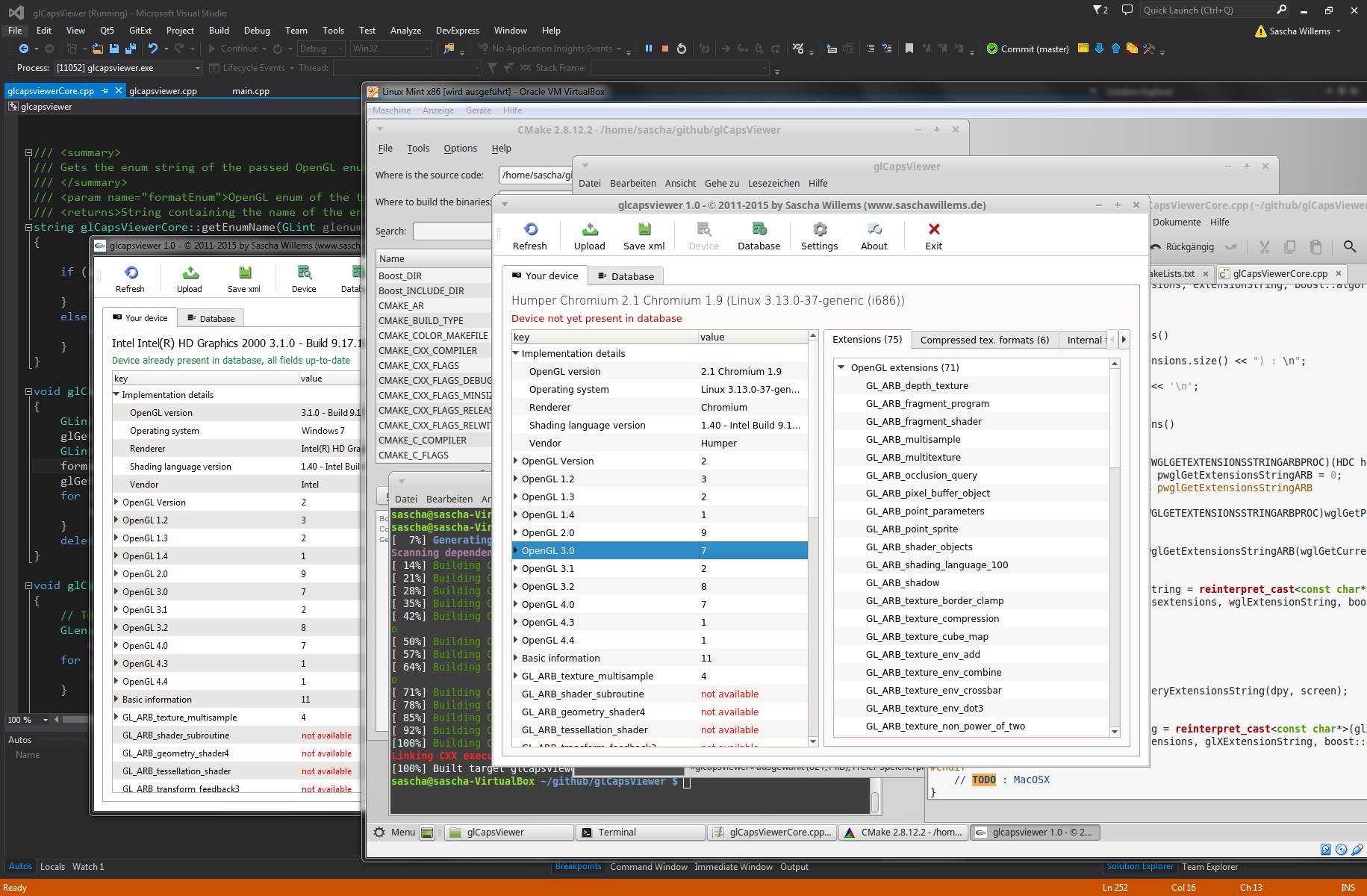Switch to Terminal in the Linux taskbar
The height and width of the screenshot is (896, 1367).
(641, 833)
